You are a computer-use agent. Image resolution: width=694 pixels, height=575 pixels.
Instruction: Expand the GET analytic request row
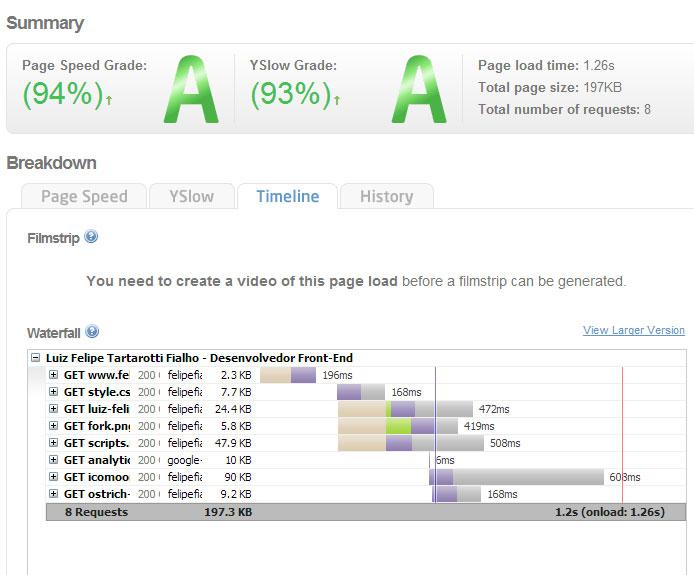(54, 459)
